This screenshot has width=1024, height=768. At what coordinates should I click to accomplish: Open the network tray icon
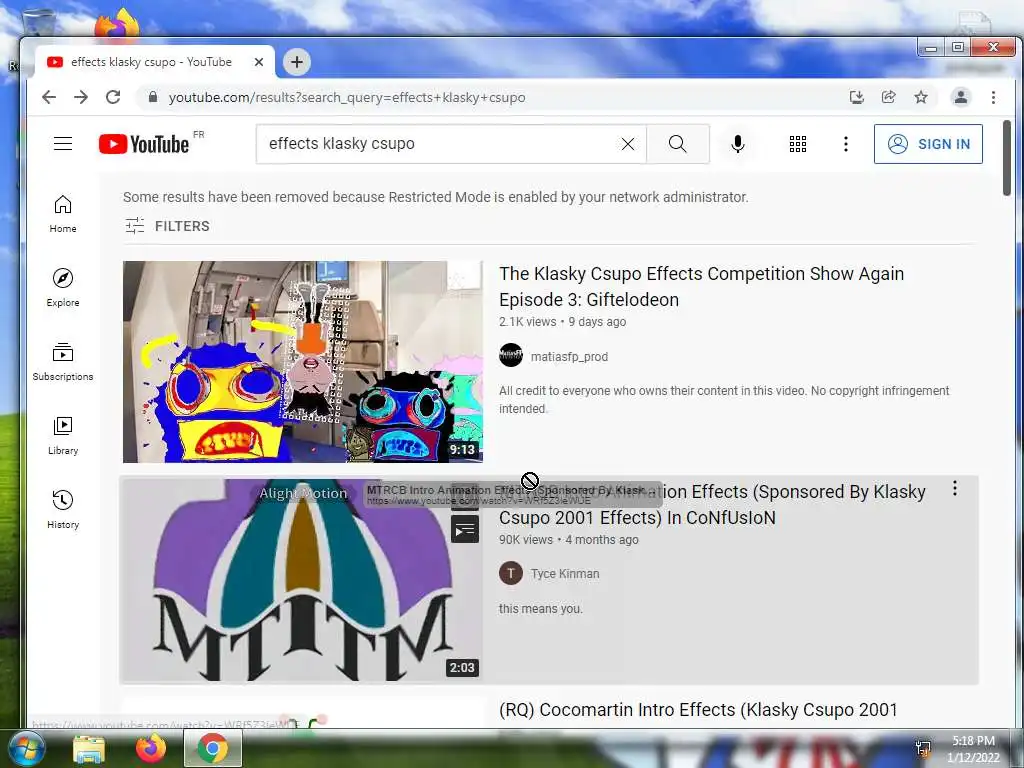923,748
